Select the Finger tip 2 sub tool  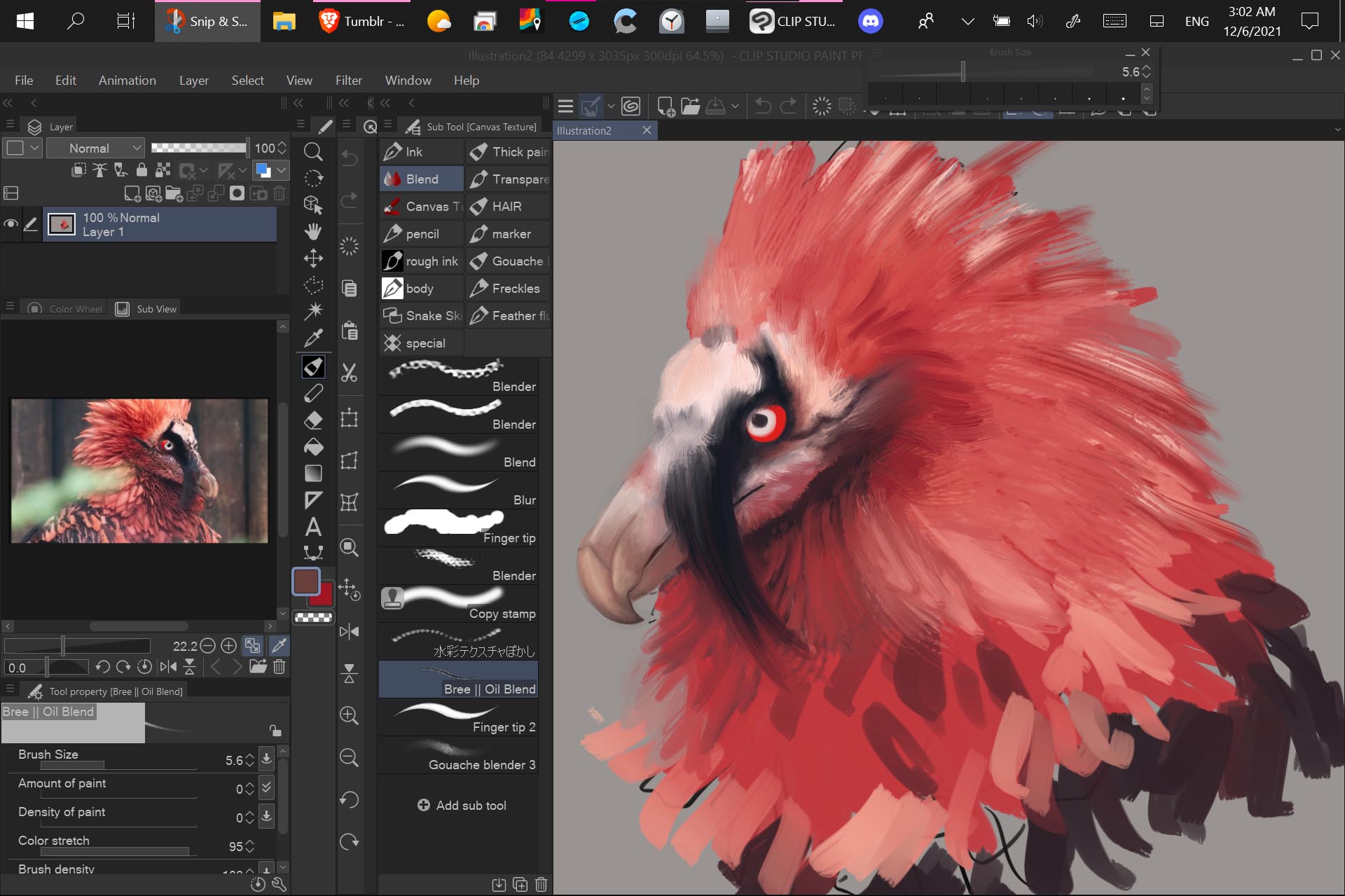pos(459,717)
